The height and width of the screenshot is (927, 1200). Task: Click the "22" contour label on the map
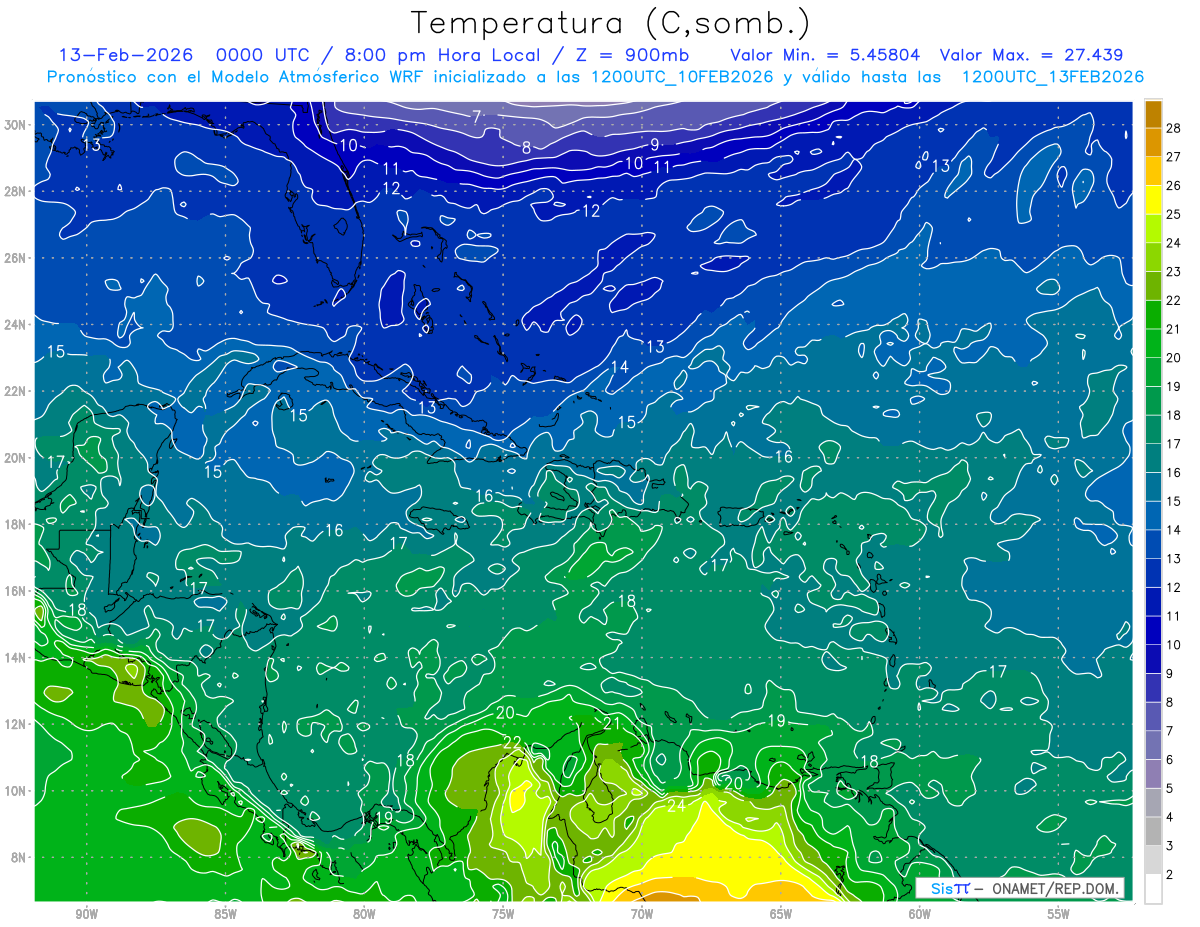pos(512,742)
